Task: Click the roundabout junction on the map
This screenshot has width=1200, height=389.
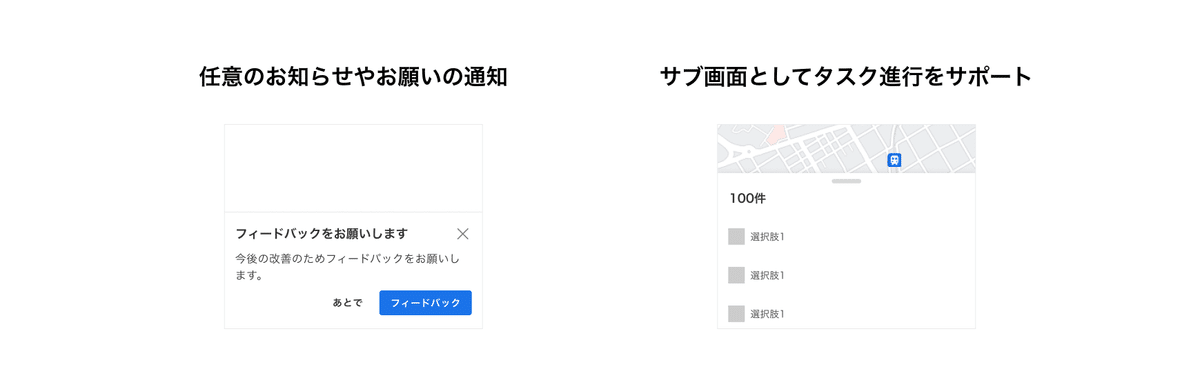Action: tap(748, 150)
